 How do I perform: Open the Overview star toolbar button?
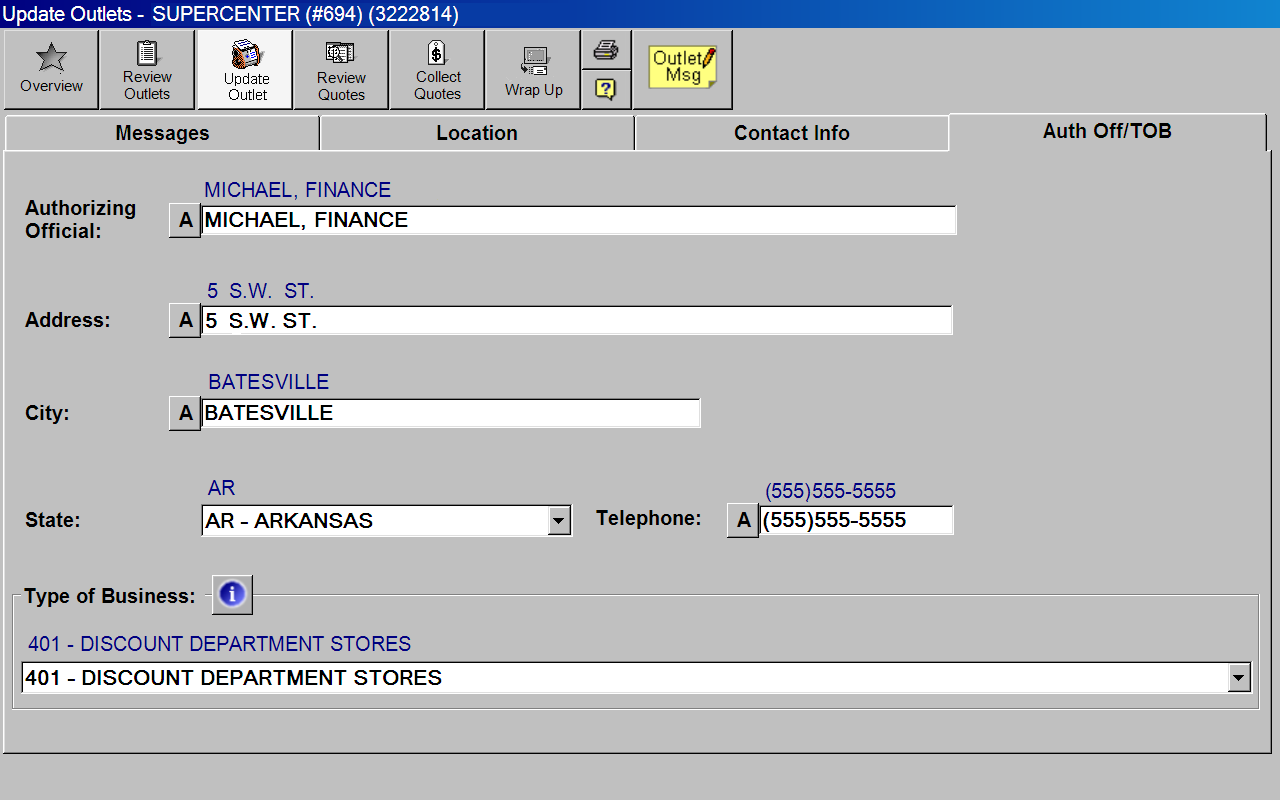coord(51,69)
